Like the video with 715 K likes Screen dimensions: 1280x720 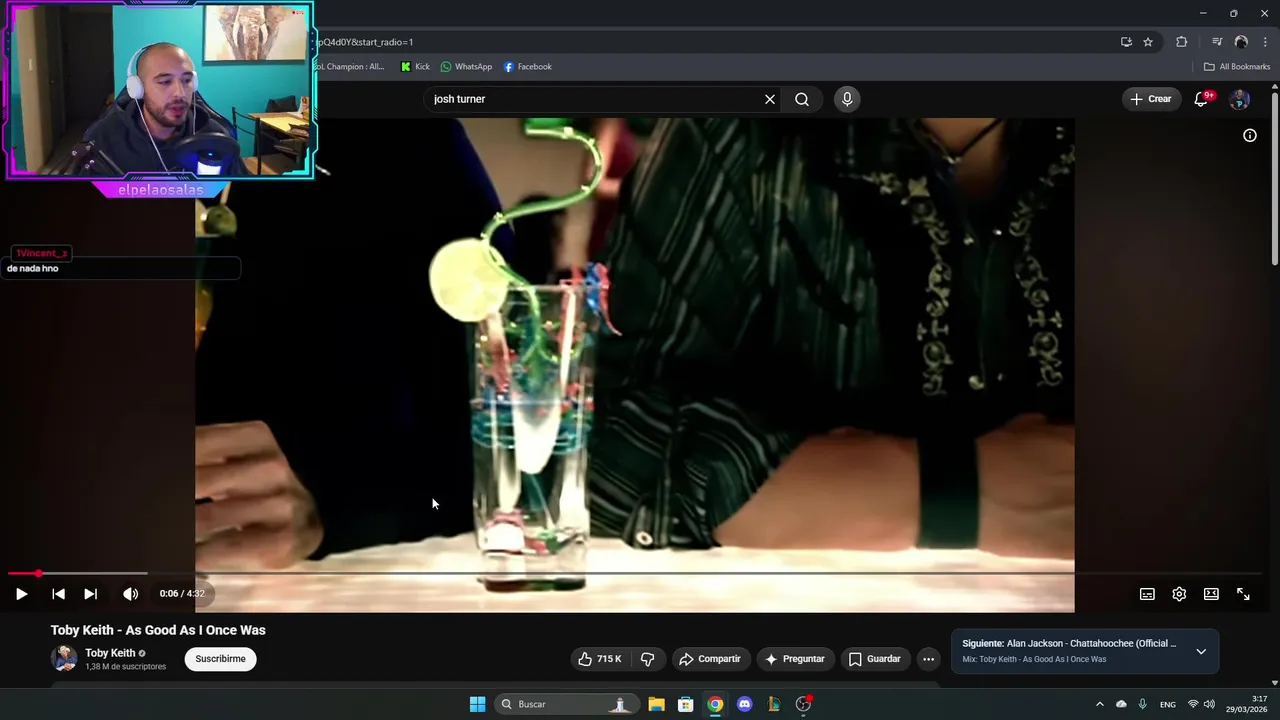[600, 659]
